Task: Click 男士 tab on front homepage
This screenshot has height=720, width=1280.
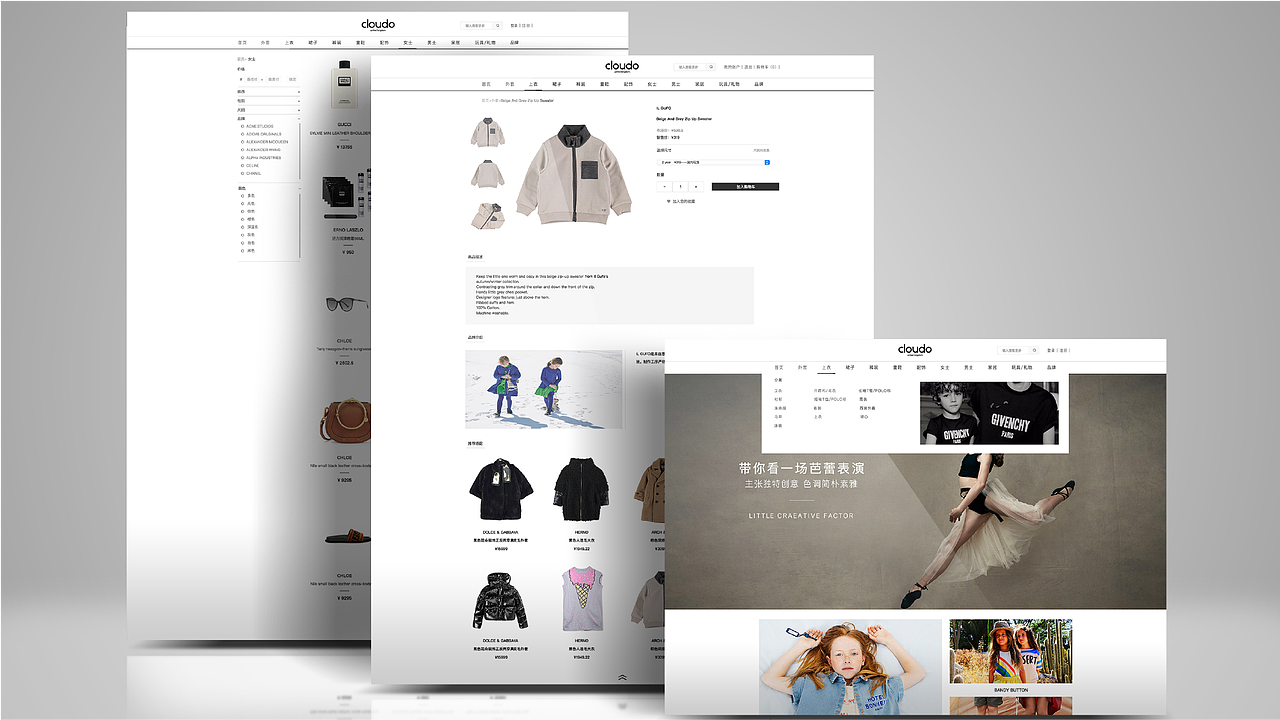Action: tap(969, 367)
